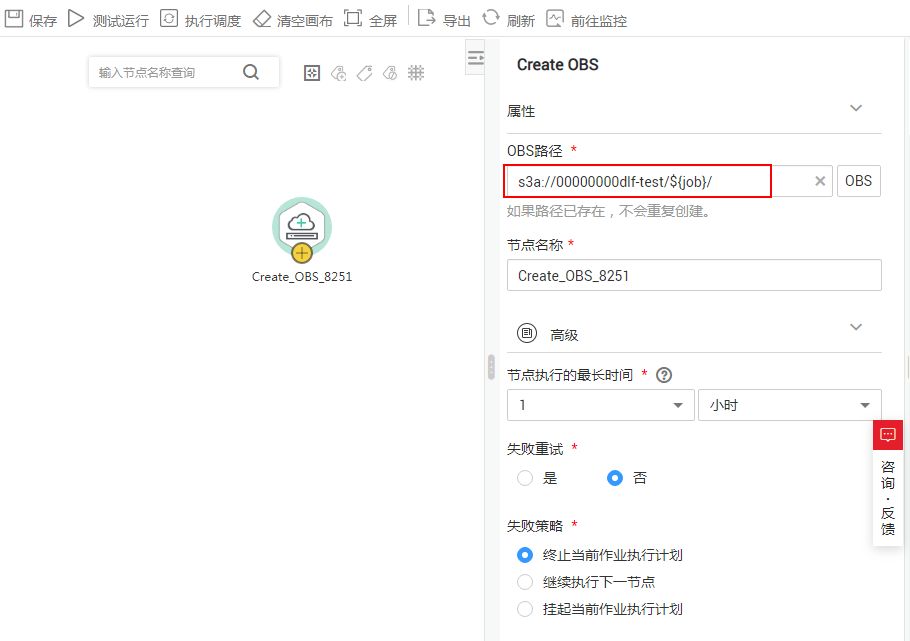Viewport: 910px width, 641px height.
Task: Click 导出 export in toolbar
Action: 444,20
